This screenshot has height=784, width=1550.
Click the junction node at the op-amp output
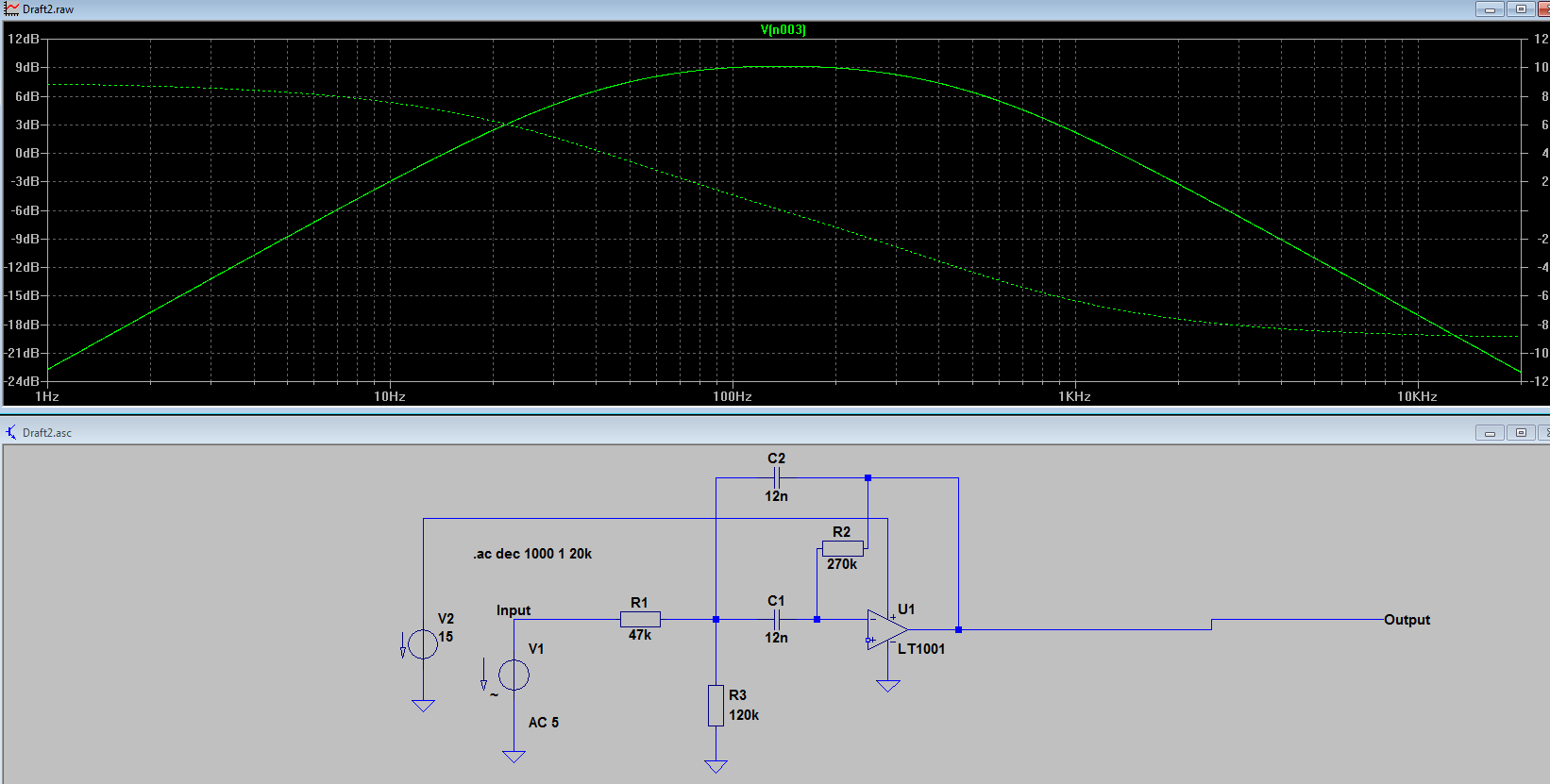(x=958, y=629)
